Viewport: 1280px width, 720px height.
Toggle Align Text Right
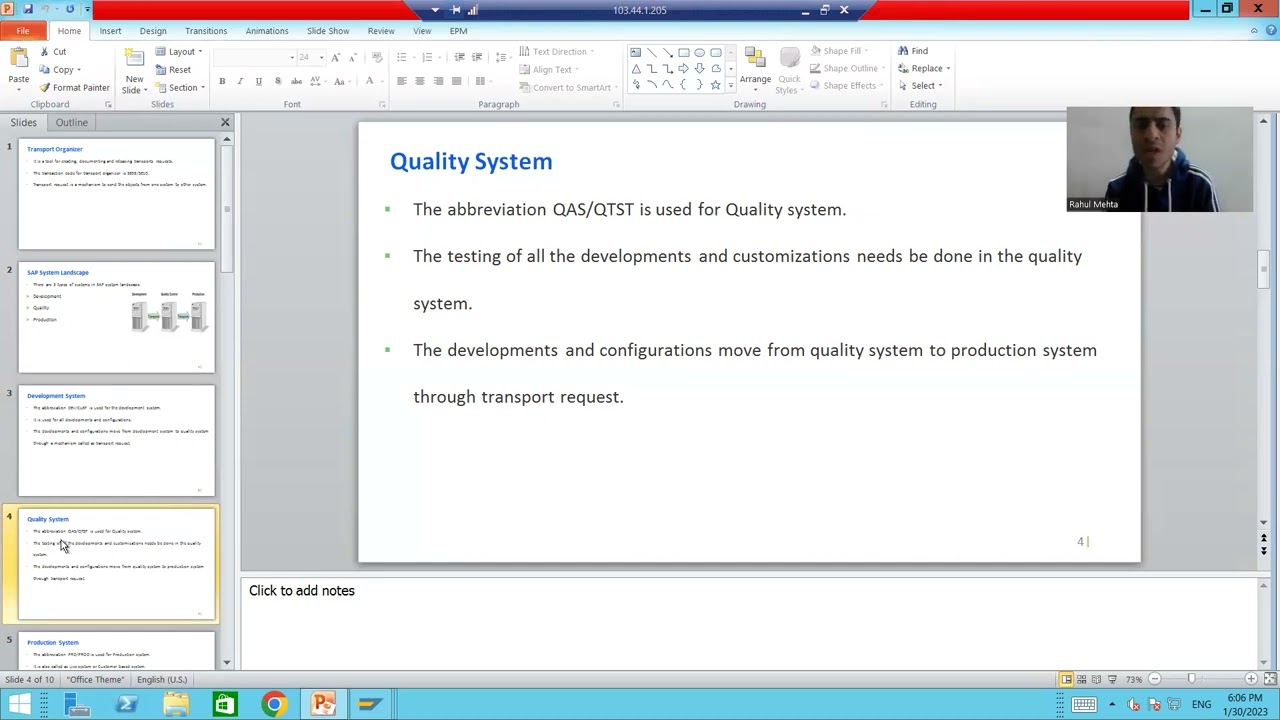point(438,81)
